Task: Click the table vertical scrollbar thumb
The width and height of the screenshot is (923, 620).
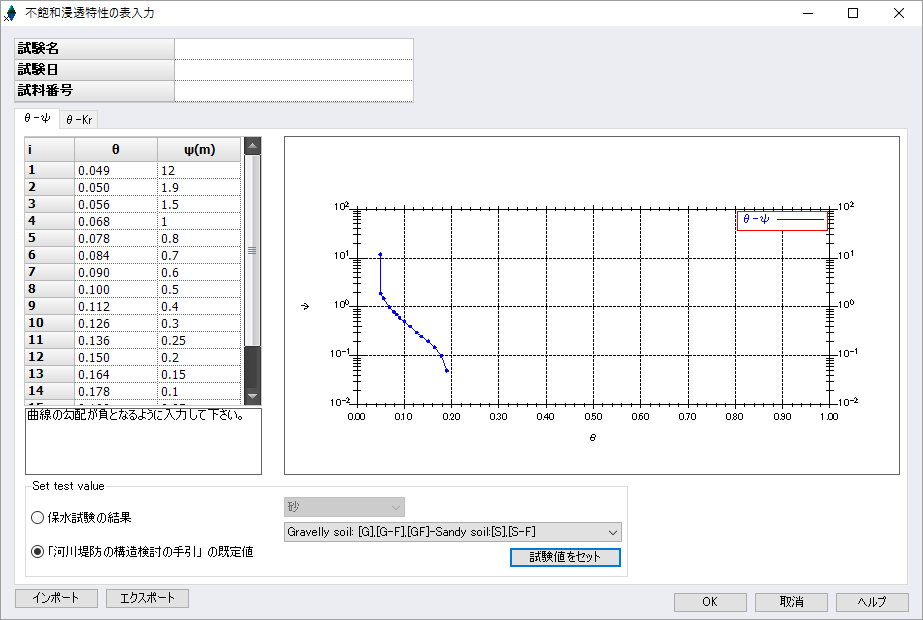Action: [x=253, y=250]
